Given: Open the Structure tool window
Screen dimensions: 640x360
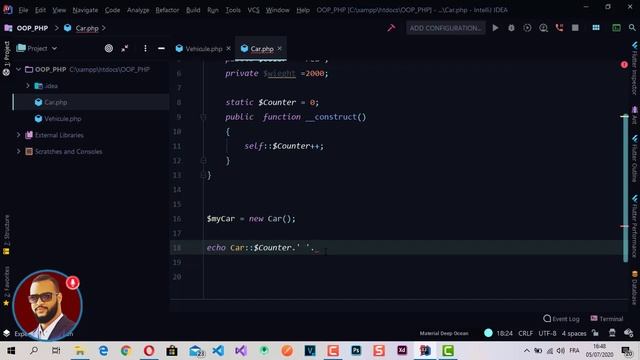Looking at the screenshot, I should 6,235.
